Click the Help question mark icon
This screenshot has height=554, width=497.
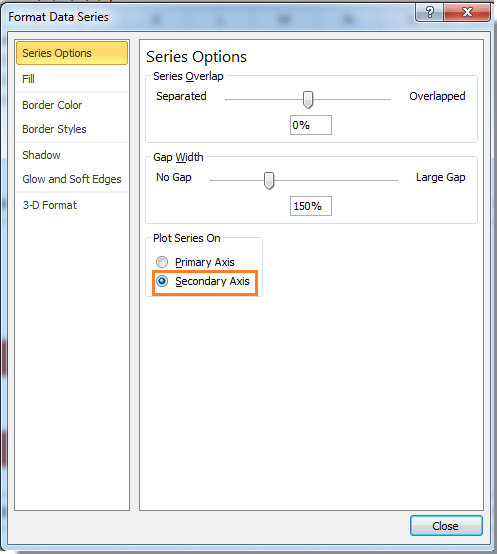click(430, 13)
